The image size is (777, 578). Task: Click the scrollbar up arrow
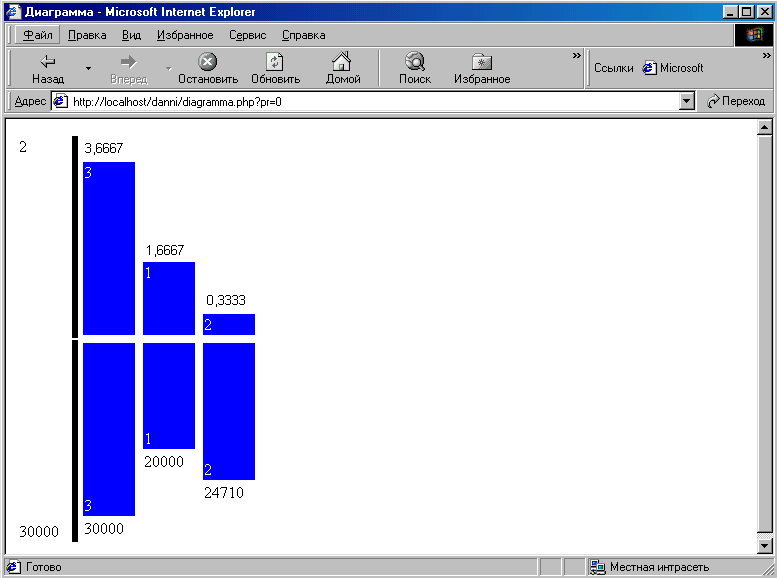[x=765, y=128]
